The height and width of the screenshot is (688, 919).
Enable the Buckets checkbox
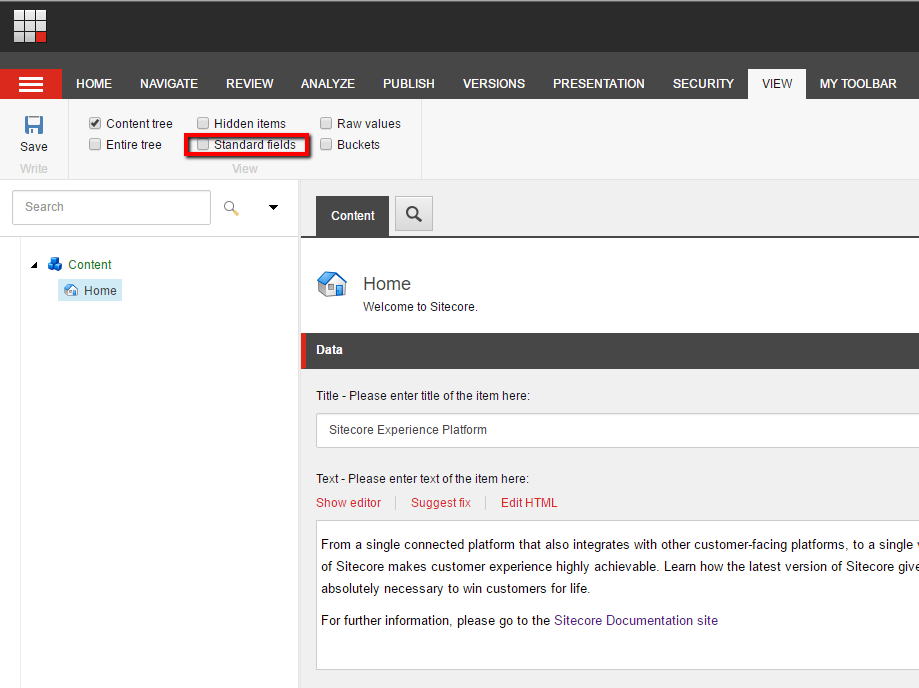tap(326, 144)
